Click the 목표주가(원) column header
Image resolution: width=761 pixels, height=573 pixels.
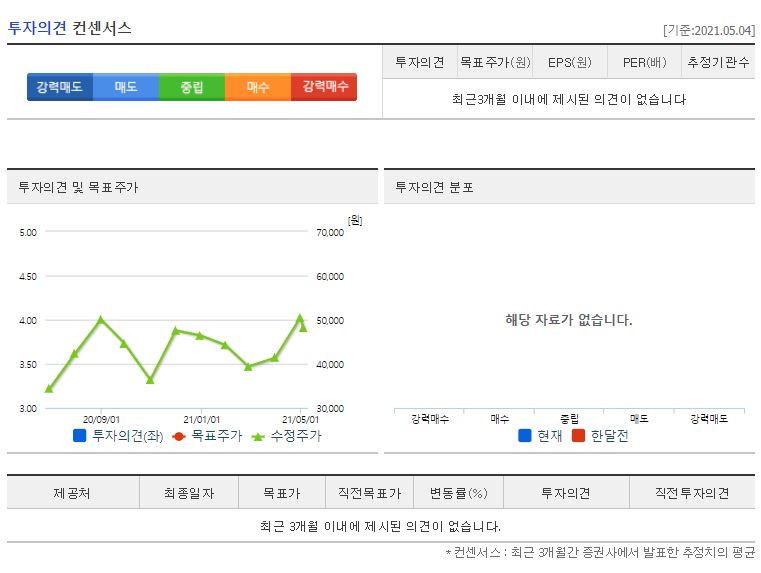[x=495, y=62]
